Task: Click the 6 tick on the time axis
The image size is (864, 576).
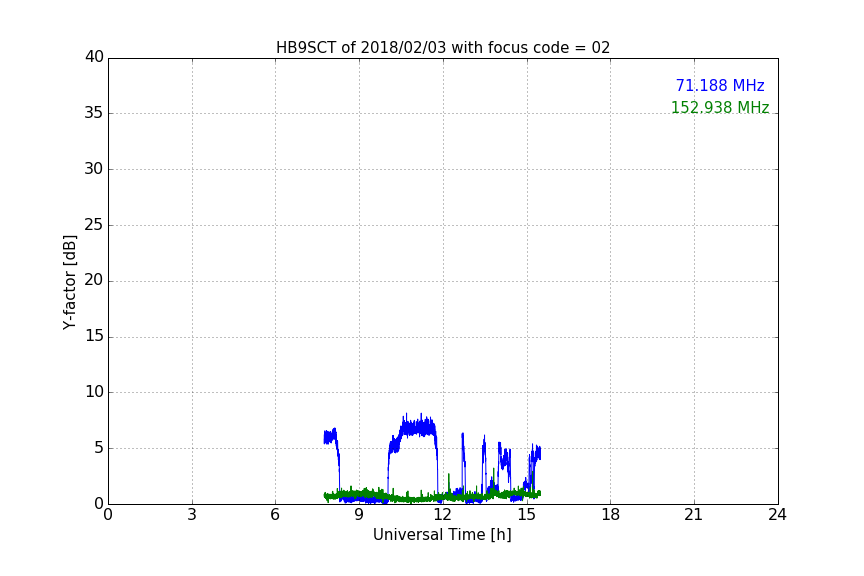Action: [275, 515]
